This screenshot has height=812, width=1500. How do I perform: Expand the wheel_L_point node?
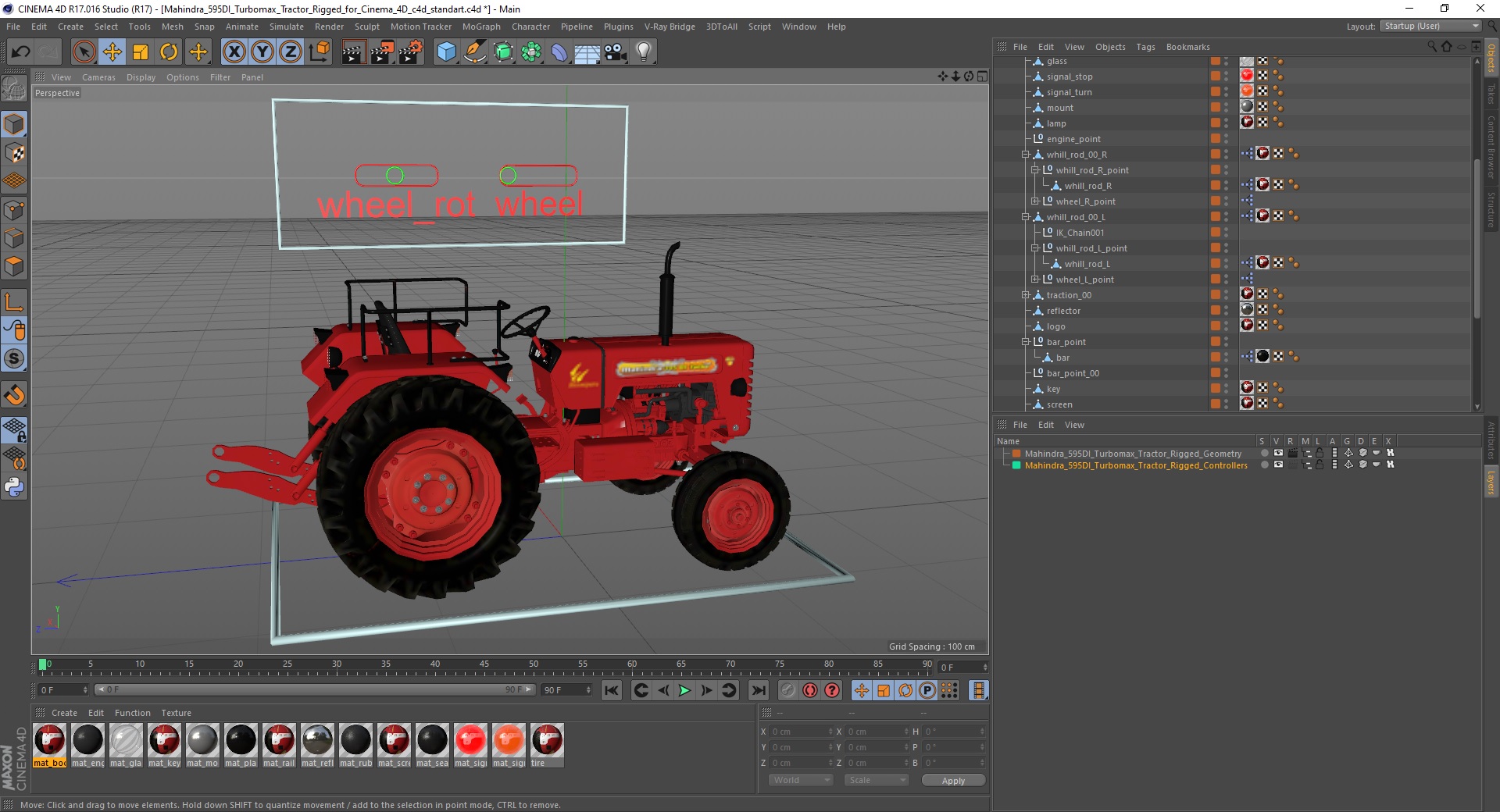(1035, 280)
